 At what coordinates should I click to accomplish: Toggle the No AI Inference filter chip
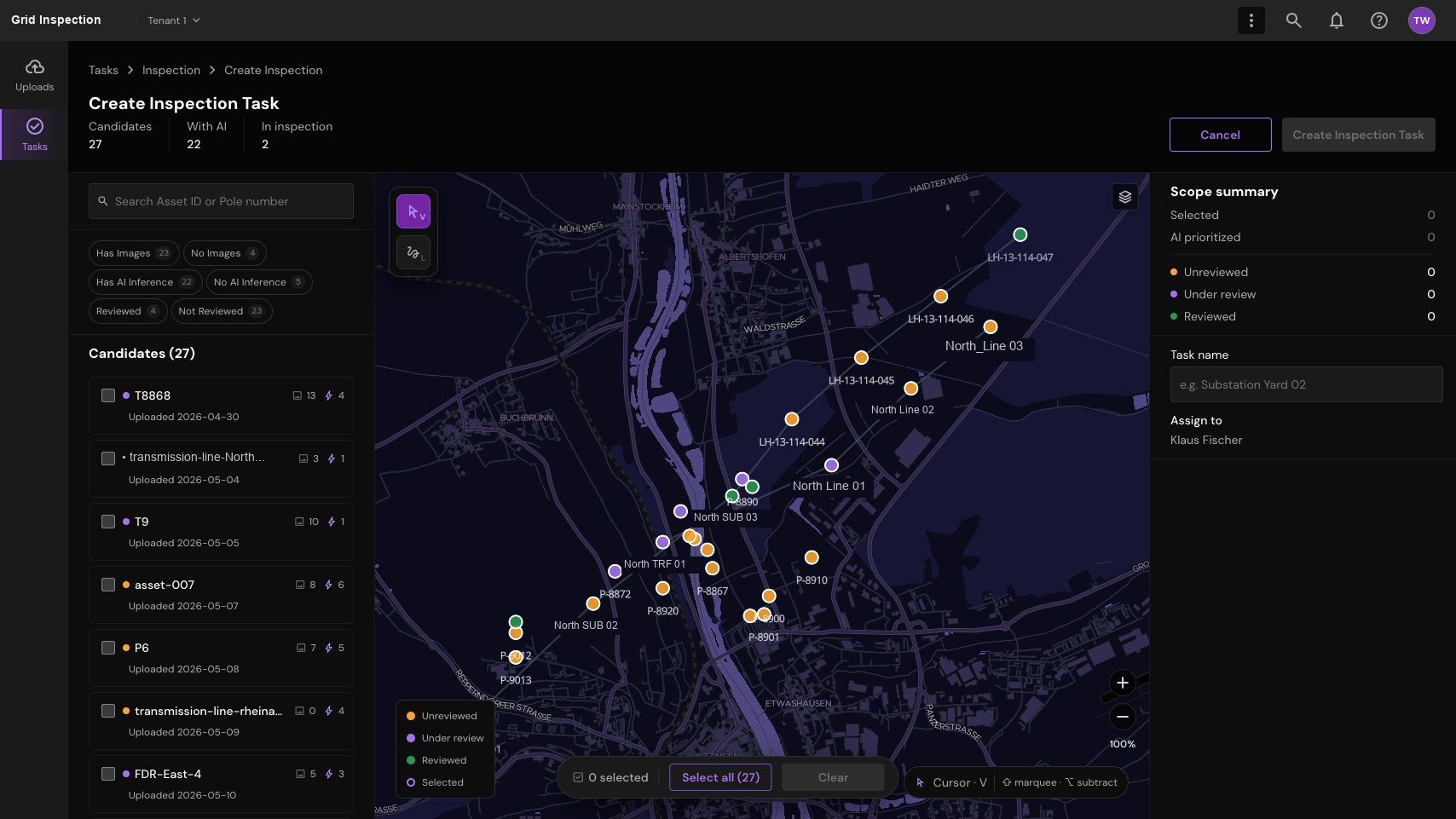259,282
